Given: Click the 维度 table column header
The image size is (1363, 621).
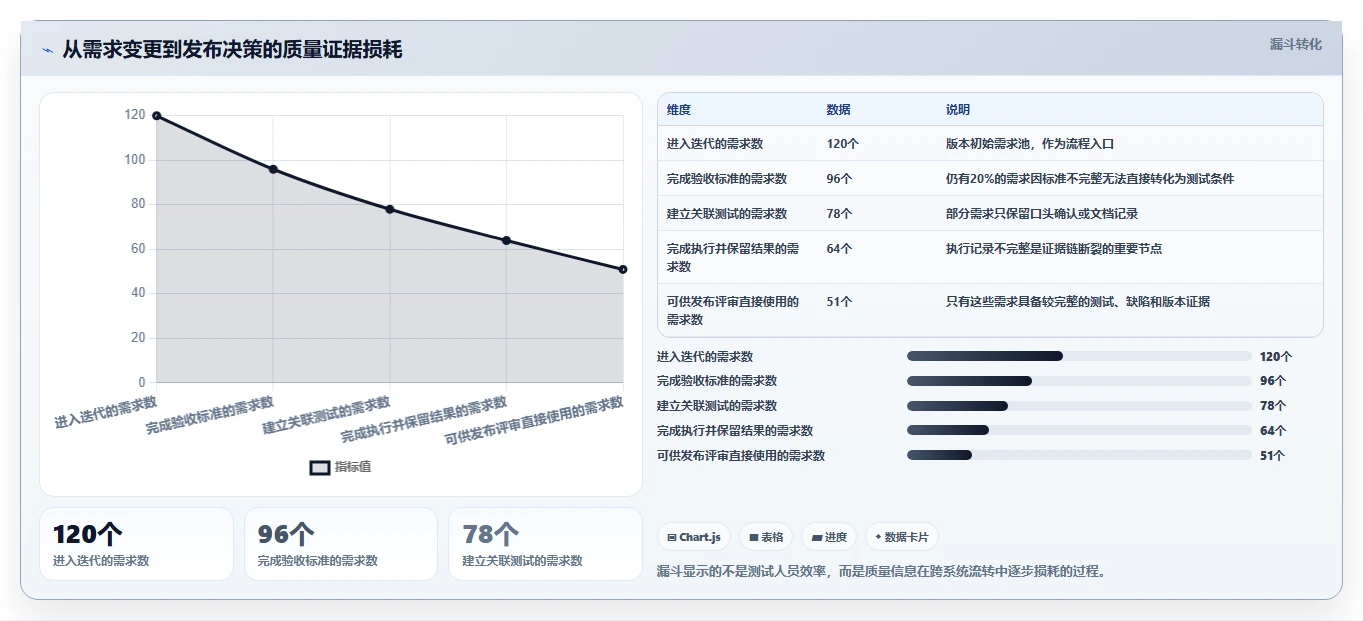Looking at the screenshot, I should coord(679,110).
